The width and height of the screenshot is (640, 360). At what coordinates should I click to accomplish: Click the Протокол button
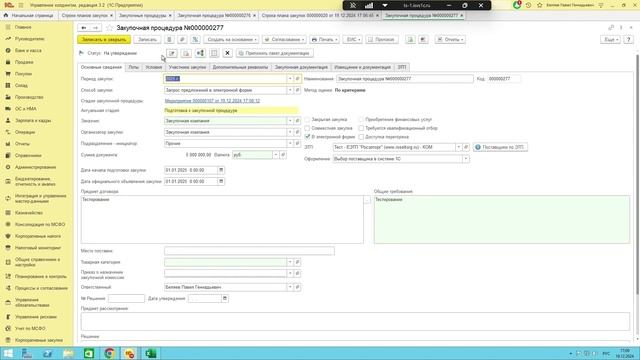[x=382, y=40]
